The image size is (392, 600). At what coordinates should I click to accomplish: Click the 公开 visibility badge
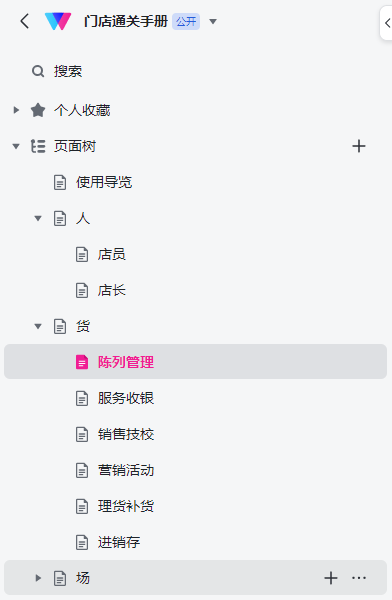pyautogui.click(x=186, y=21)
